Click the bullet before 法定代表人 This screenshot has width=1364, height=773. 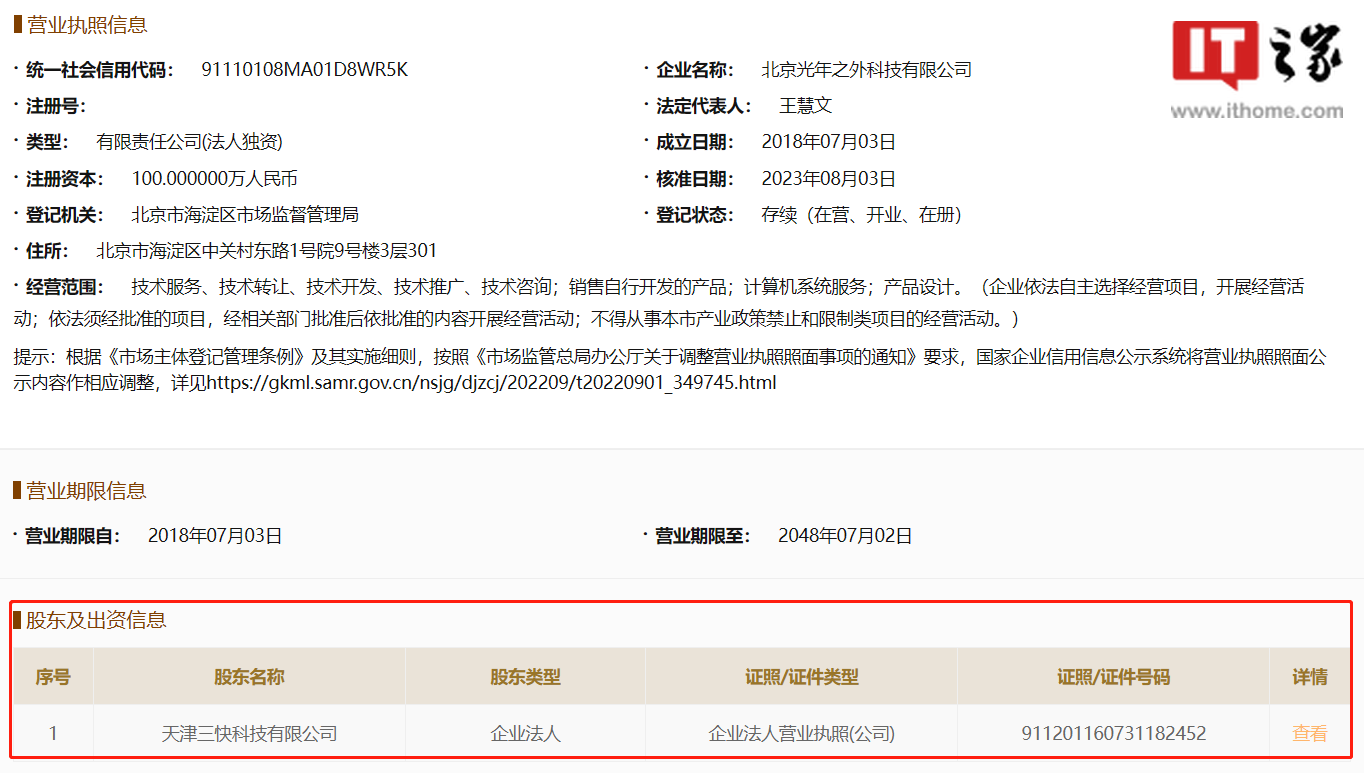[645, 105]
